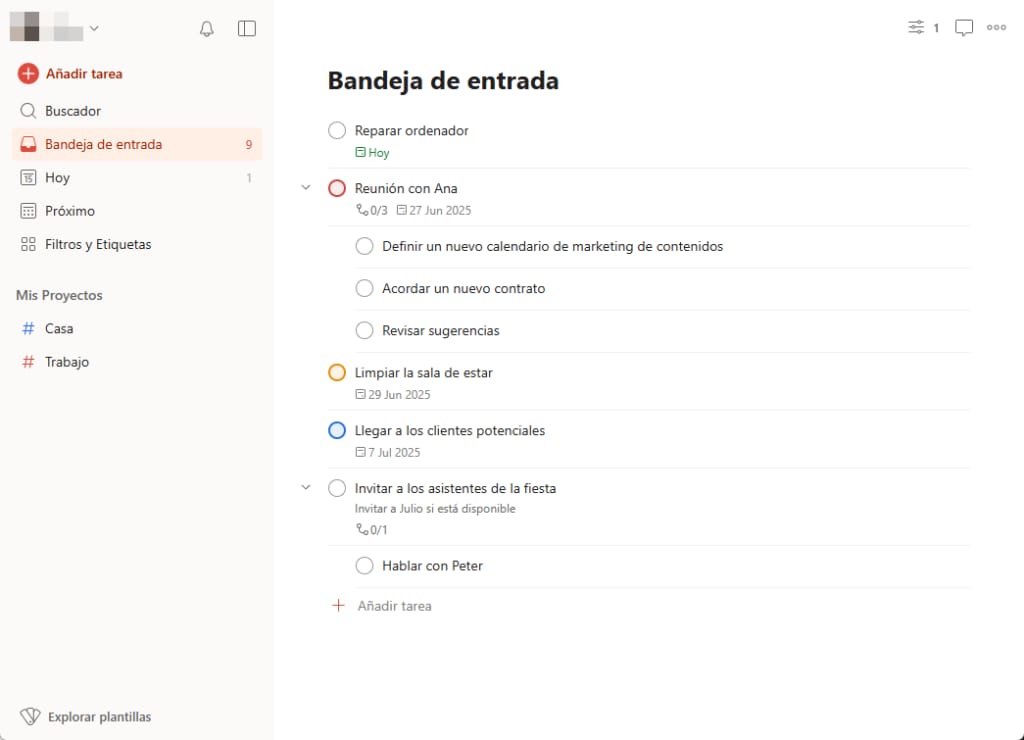Mark Reparar ordenador as completed

(337, 130)
